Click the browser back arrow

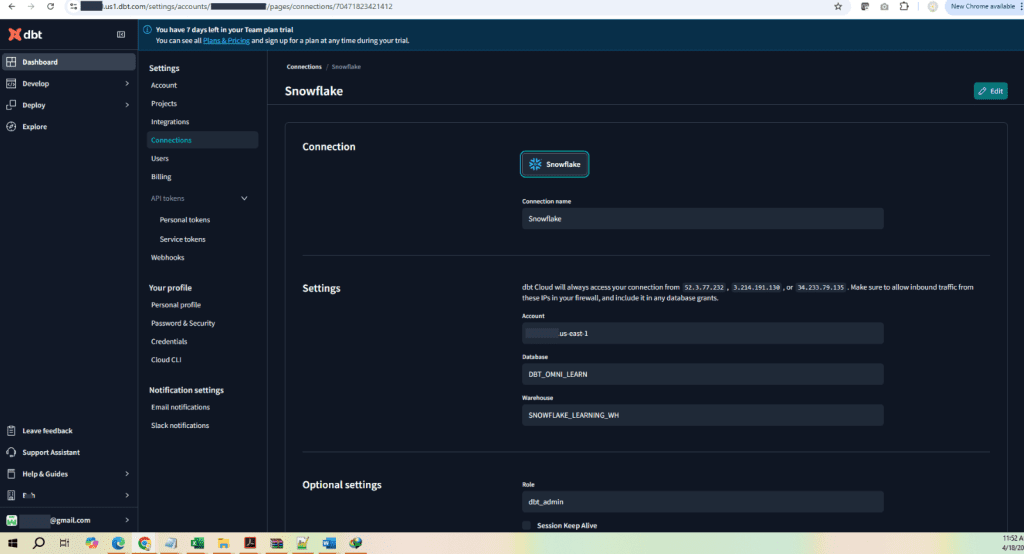12,7
